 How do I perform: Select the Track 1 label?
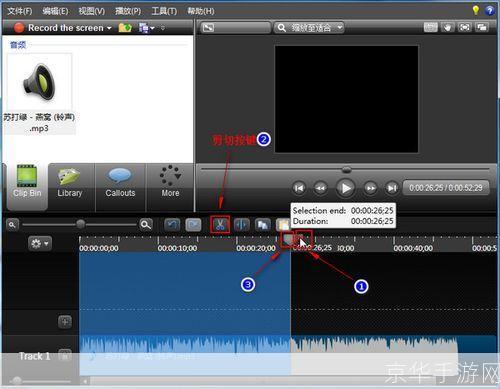pos(34,356)
